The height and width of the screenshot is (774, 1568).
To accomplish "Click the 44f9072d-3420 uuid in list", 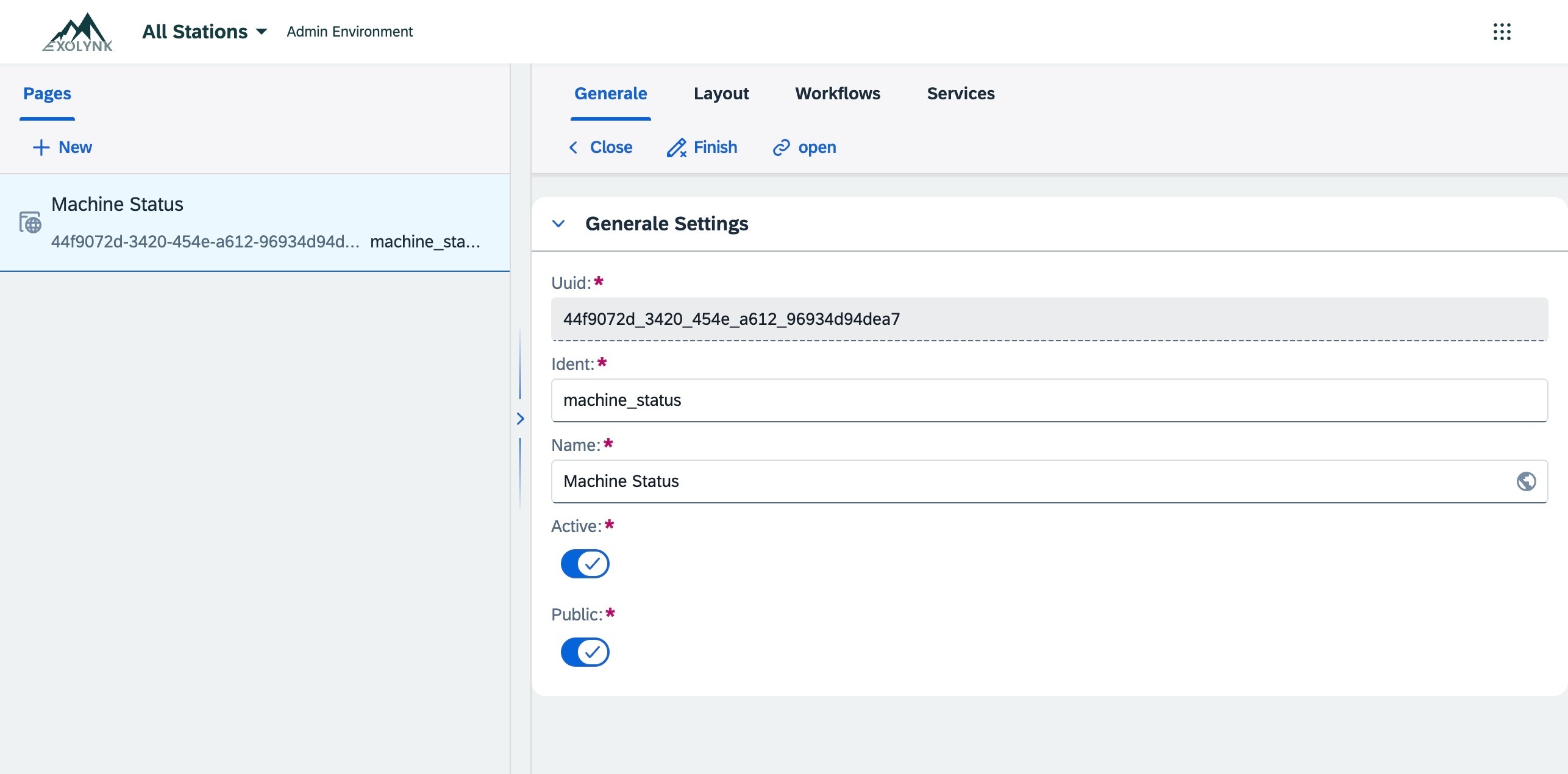I will click(x=205, y=242).
